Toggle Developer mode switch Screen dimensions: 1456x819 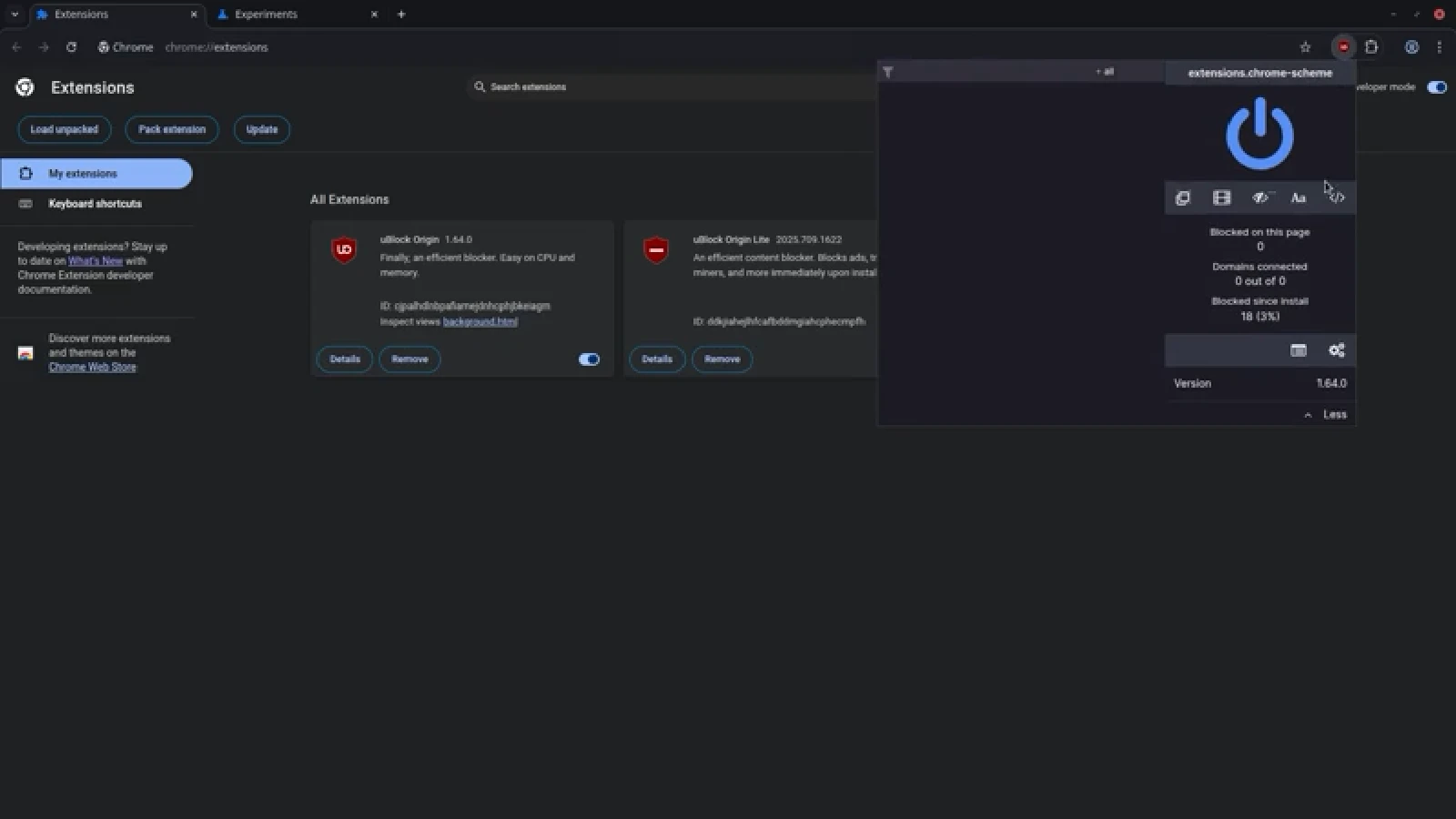[x=1437, y=87]
